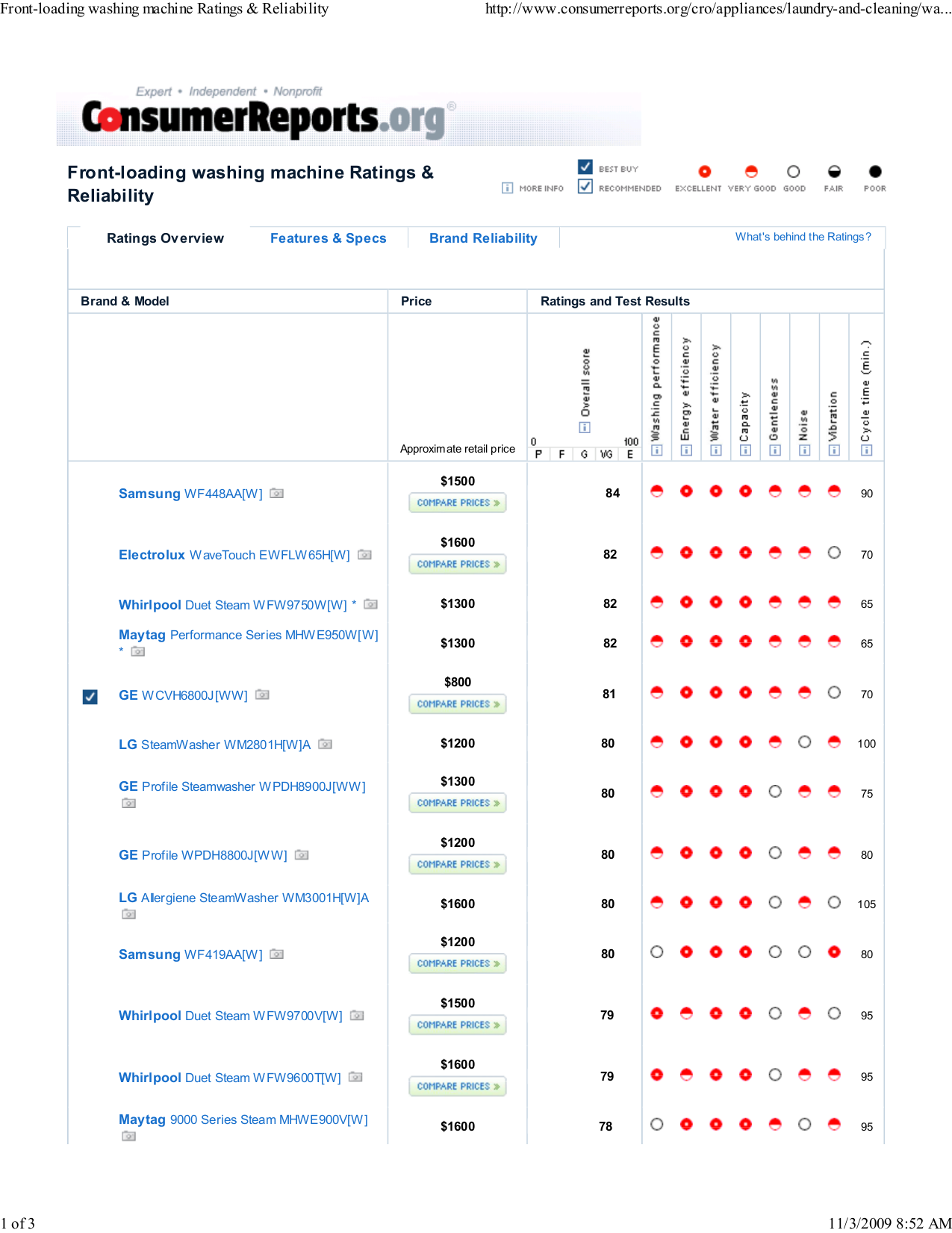This screenshot has width=952, height=1233.
Task: Select the Ratings Overview tab
Action: coord(165,238)
